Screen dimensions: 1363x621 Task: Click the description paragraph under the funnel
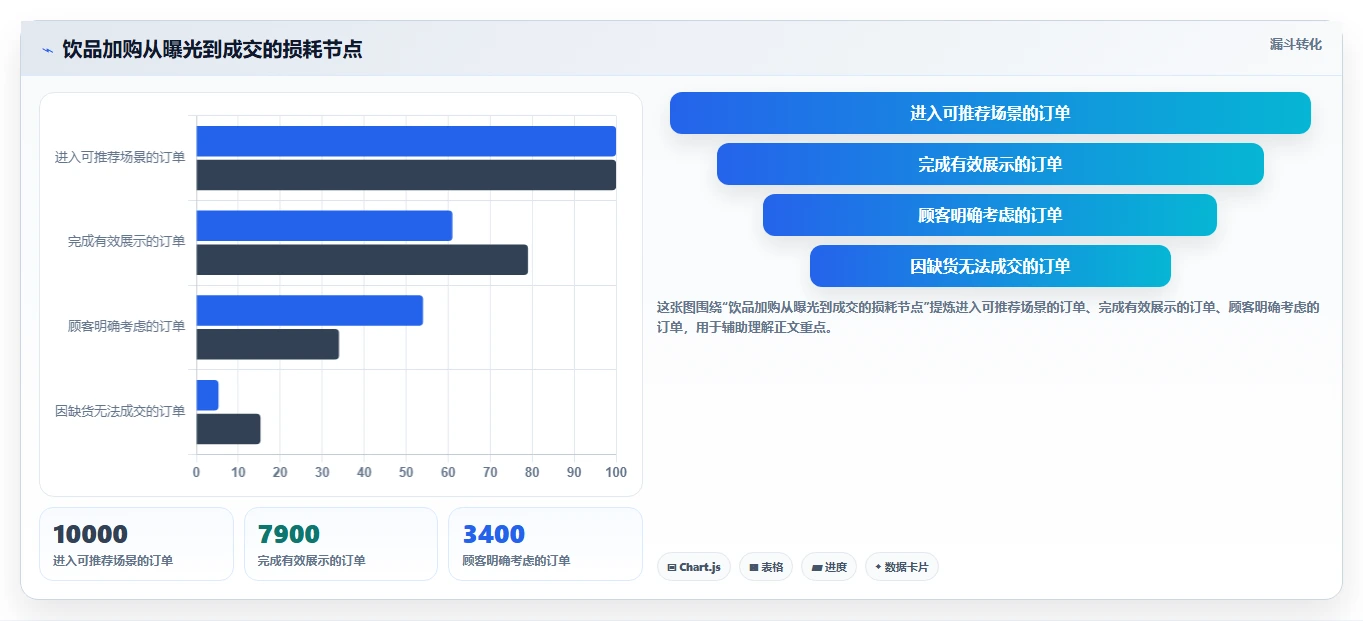(x=988, y=317)
